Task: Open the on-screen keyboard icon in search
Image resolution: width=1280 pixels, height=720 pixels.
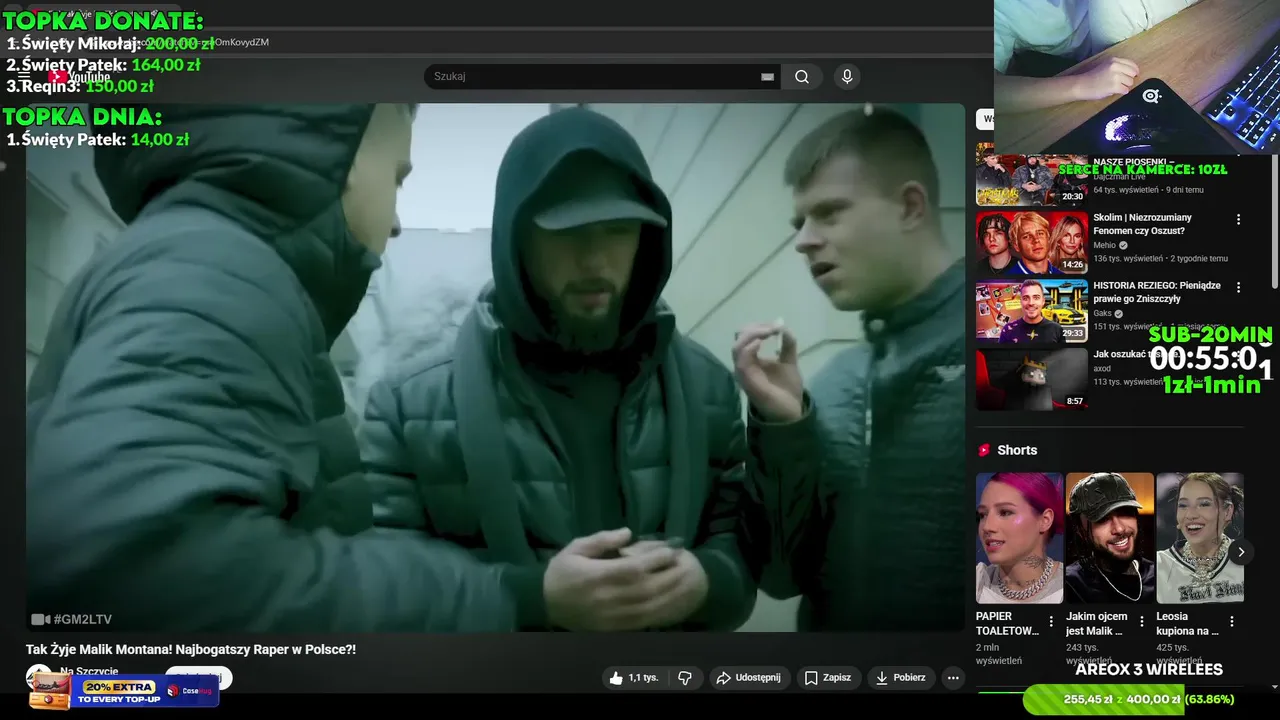Action: point(767,77)
